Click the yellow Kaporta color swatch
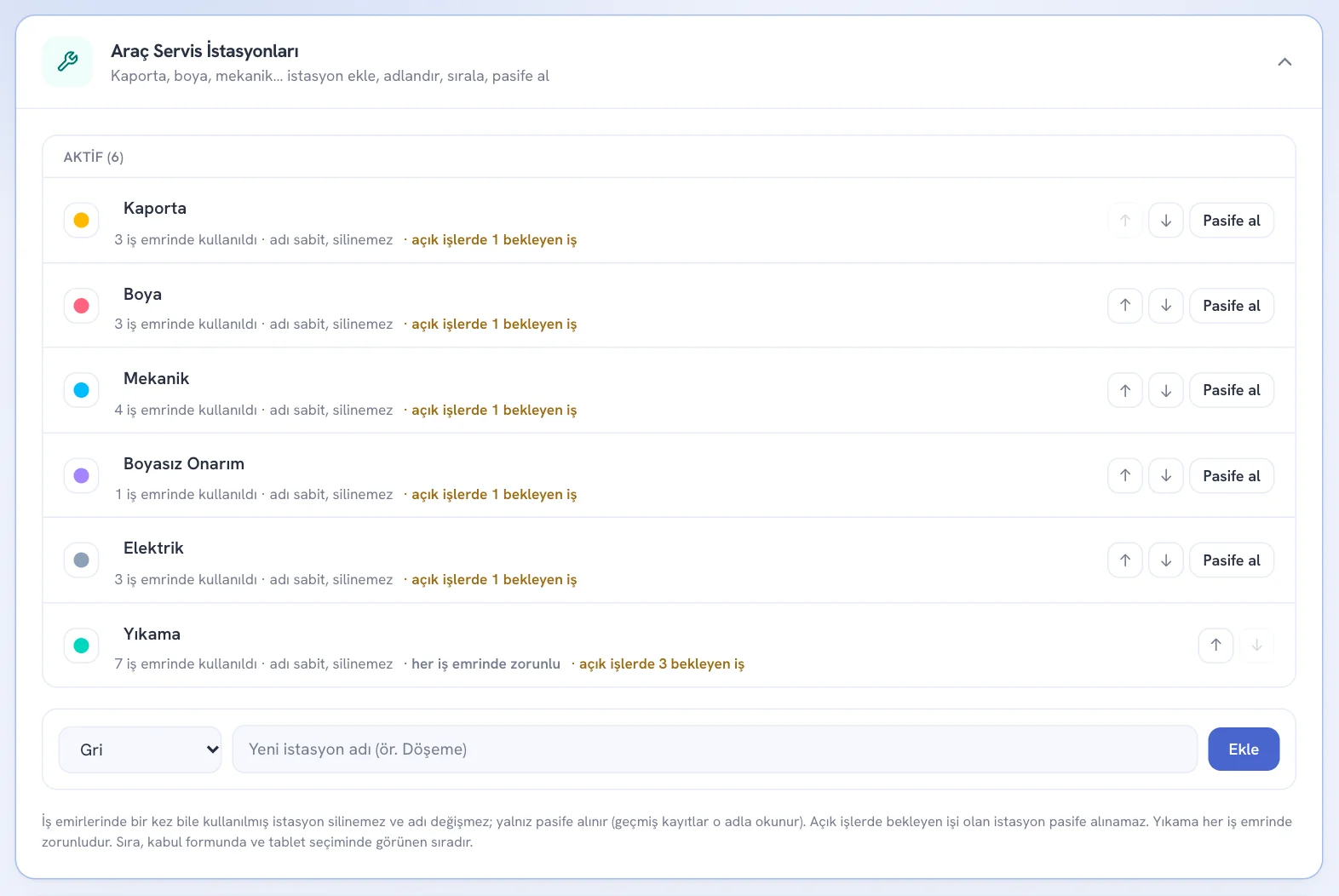This screenshot has width=1339, height=896. (x=82, y=221)
